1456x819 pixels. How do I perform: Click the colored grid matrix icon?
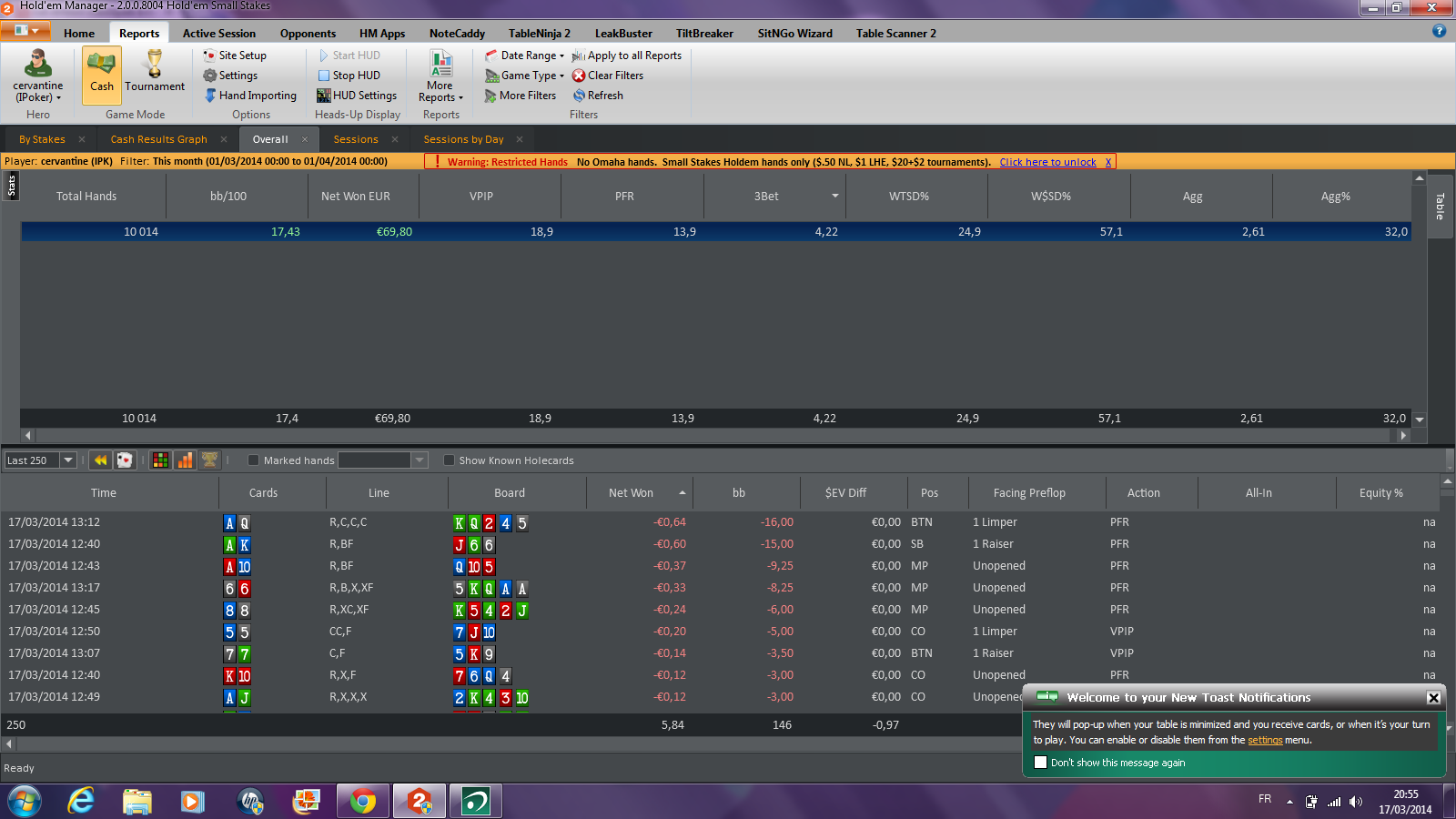coord(160,460)
